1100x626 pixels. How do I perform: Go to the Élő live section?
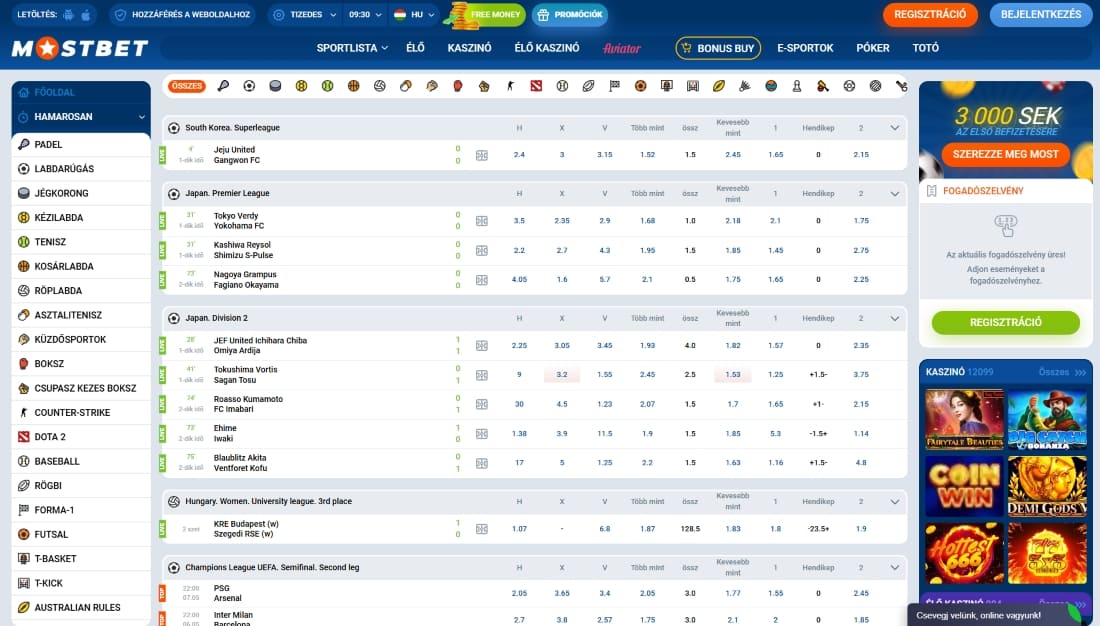[415, 48]
